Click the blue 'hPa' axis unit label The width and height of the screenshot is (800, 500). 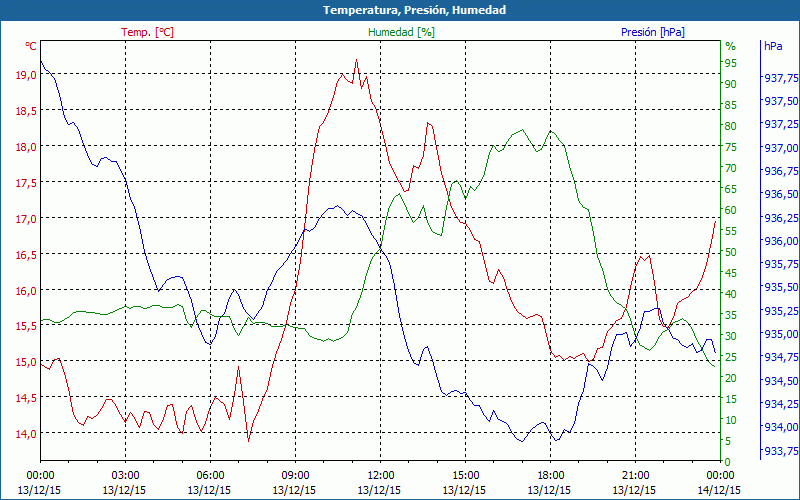point(773,46)
